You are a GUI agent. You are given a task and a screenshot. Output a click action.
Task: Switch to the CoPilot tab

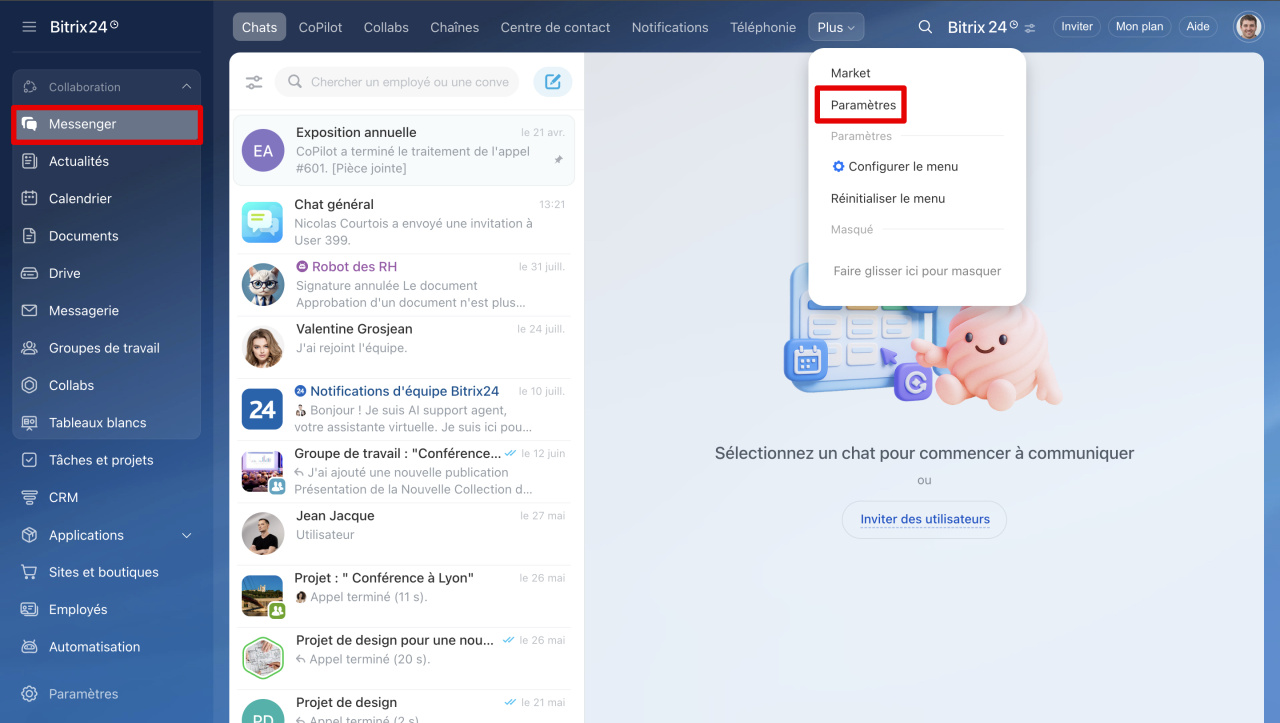coord(320,27)
